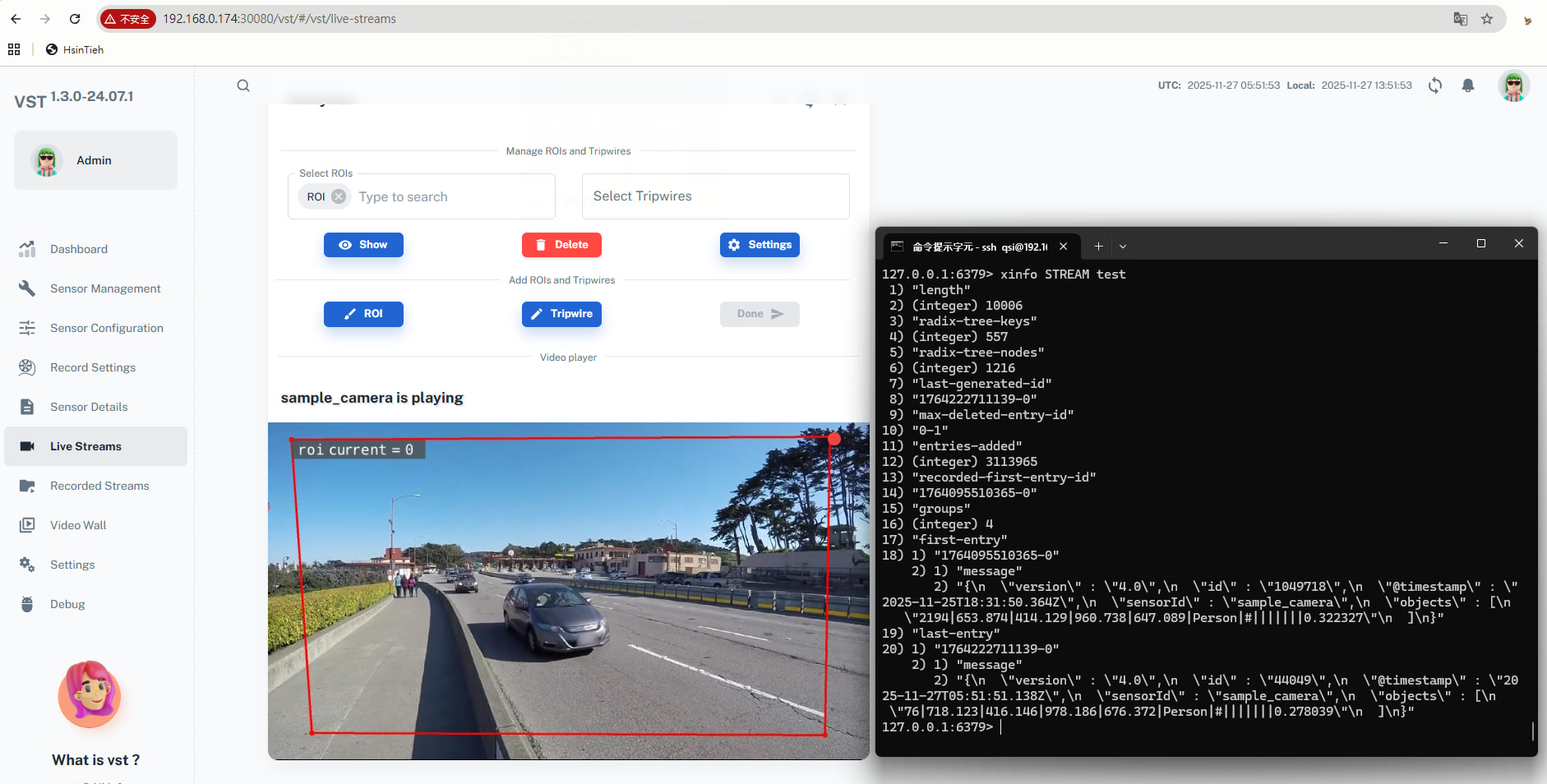
Task: Click the 'sample_camera is playing' title
Action: 372,398
